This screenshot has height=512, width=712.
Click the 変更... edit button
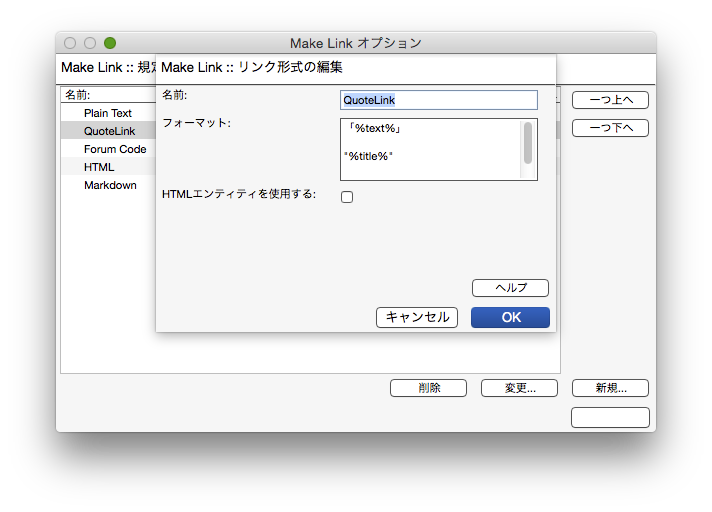(x=519, y=388)
